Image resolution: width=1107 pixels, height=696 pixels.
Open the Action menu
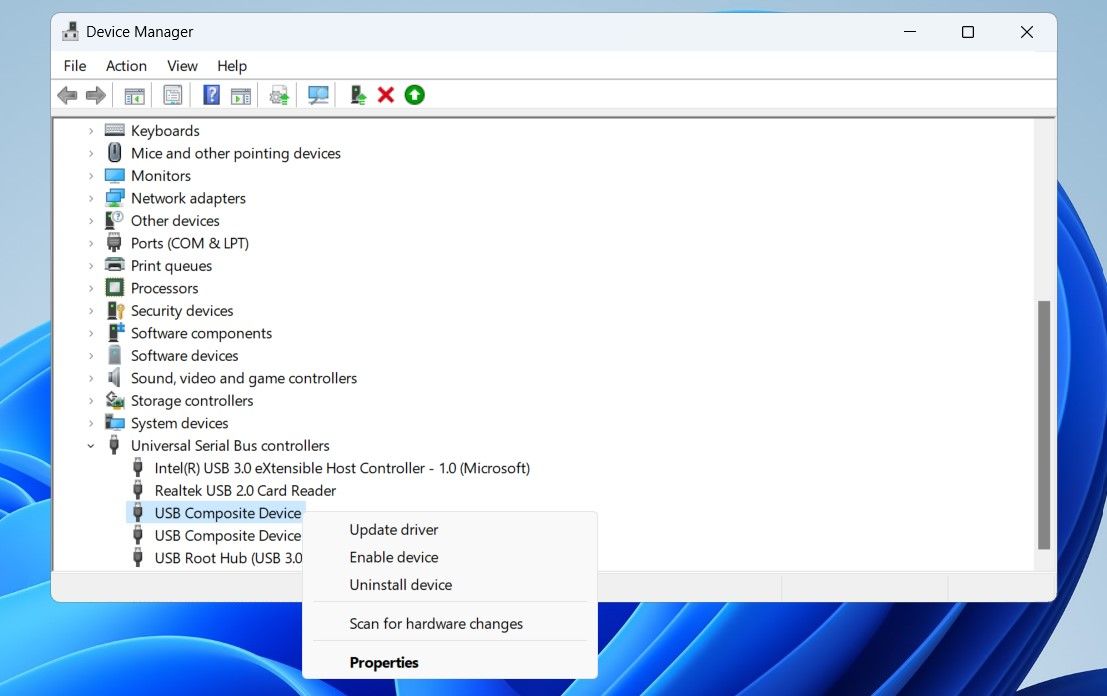tap(126, 66)
